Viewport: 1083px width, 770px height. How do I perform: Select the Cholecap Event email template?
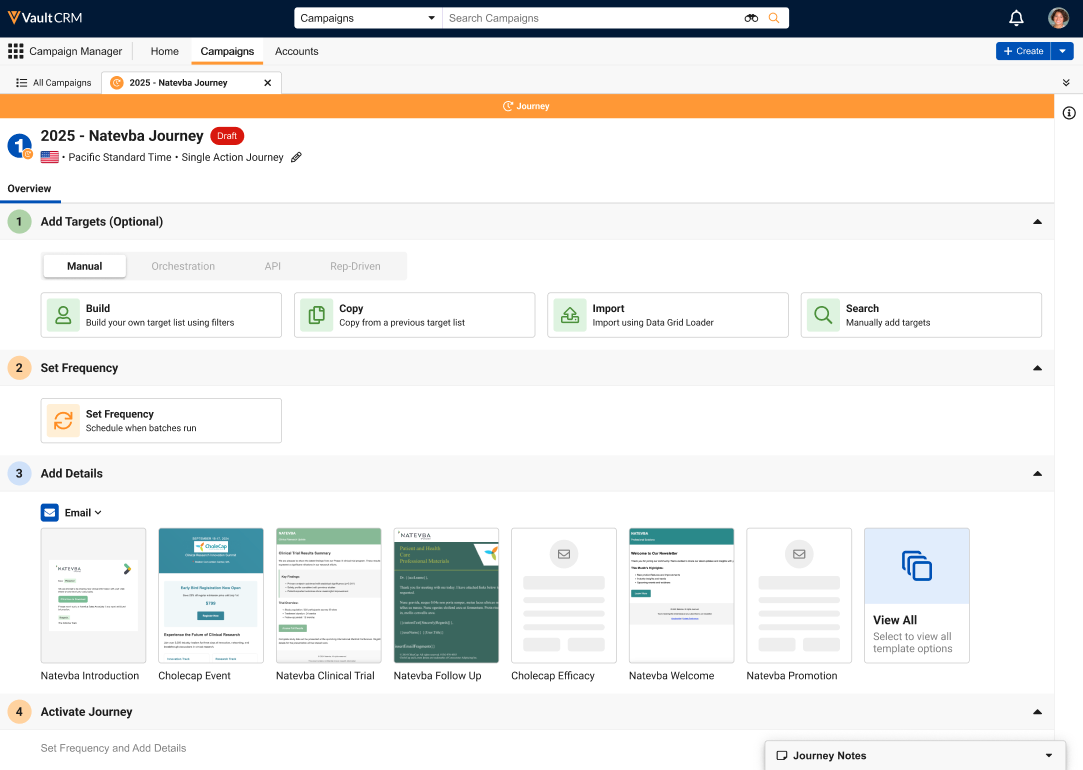point(211,595)
